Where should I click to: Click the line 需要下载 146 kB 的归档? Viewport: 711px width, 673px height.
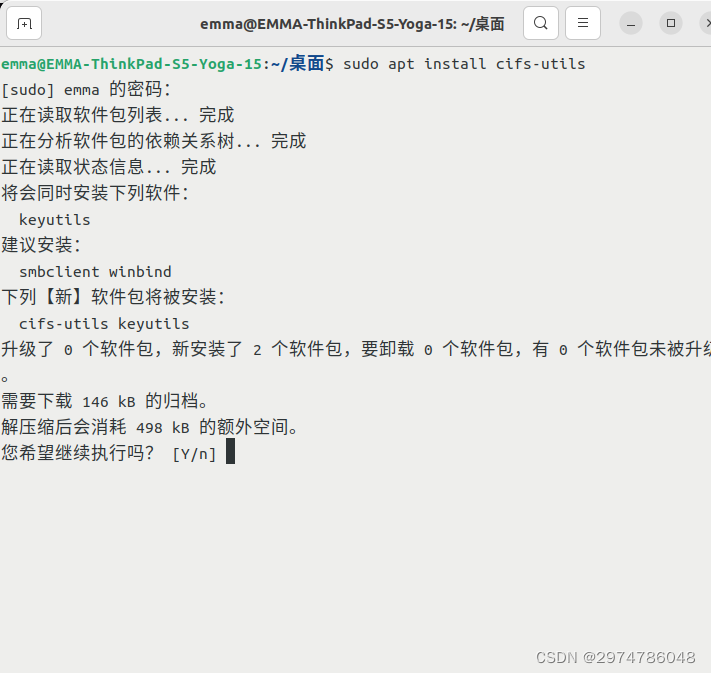[104, 401]
